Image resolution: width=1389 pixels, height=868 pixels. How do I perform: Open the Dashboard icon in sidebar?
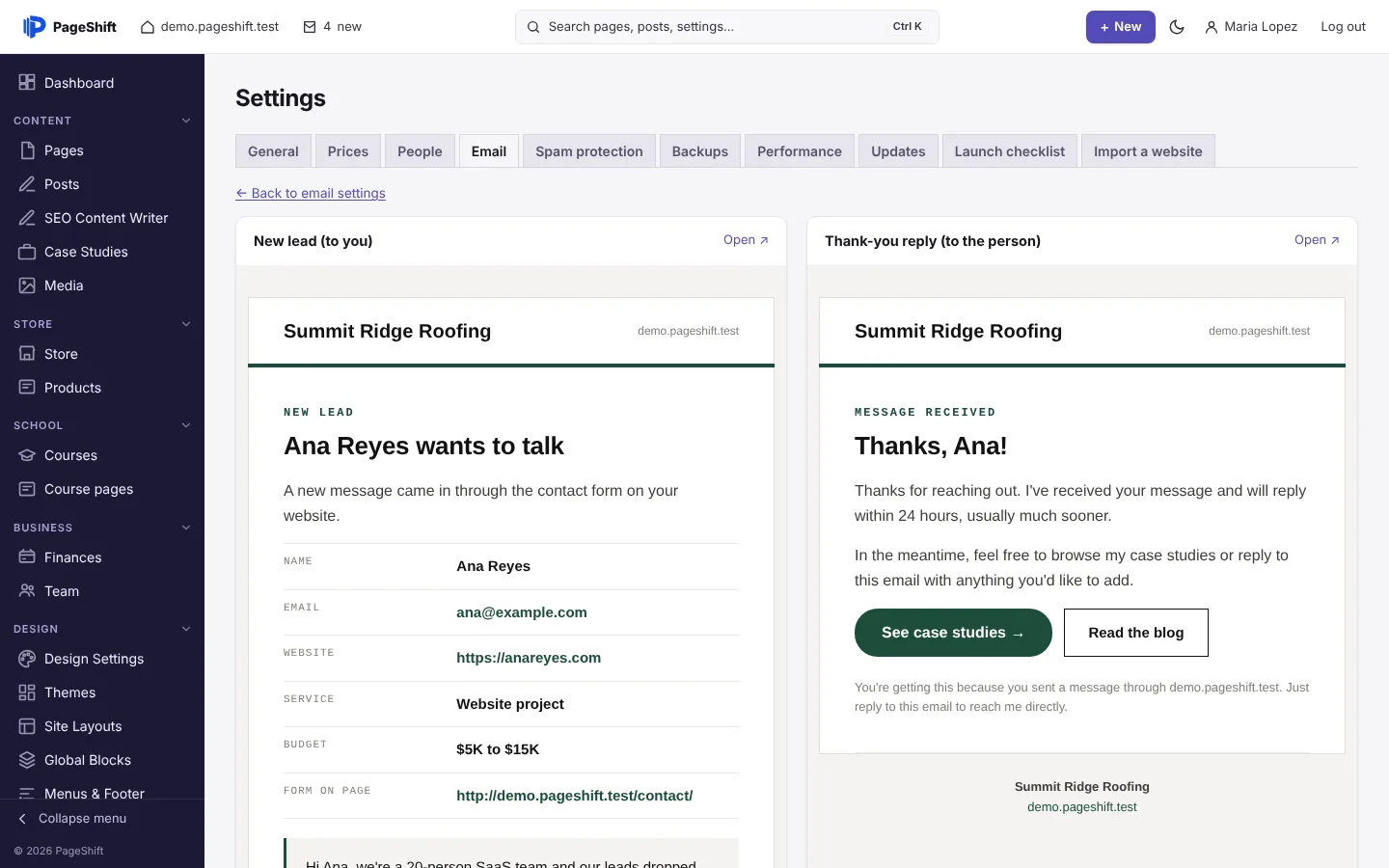[27, 83]
